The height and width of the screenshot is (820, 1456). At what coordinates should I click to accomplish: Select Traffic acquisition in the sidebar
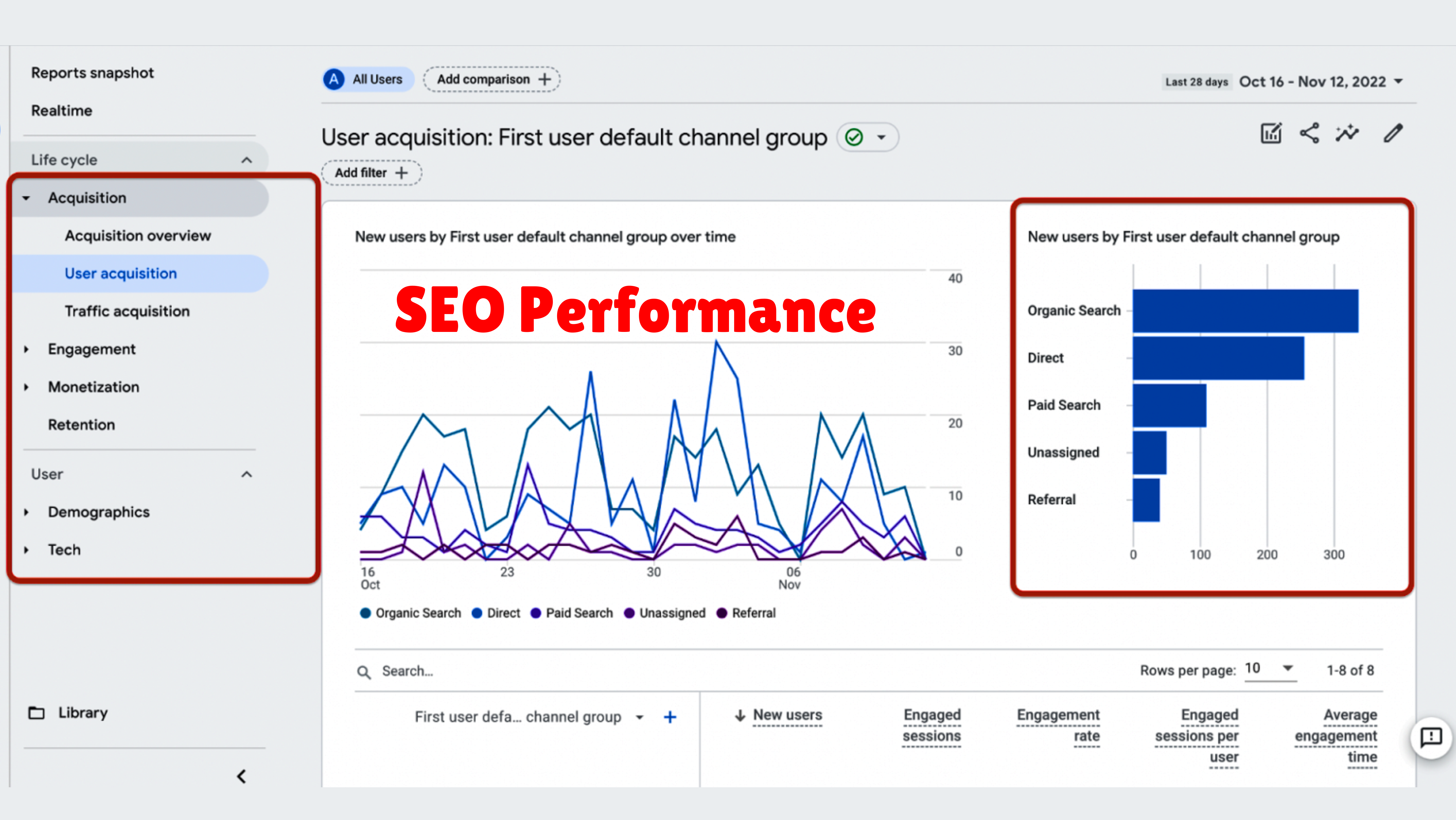click(x=127, y=311)
